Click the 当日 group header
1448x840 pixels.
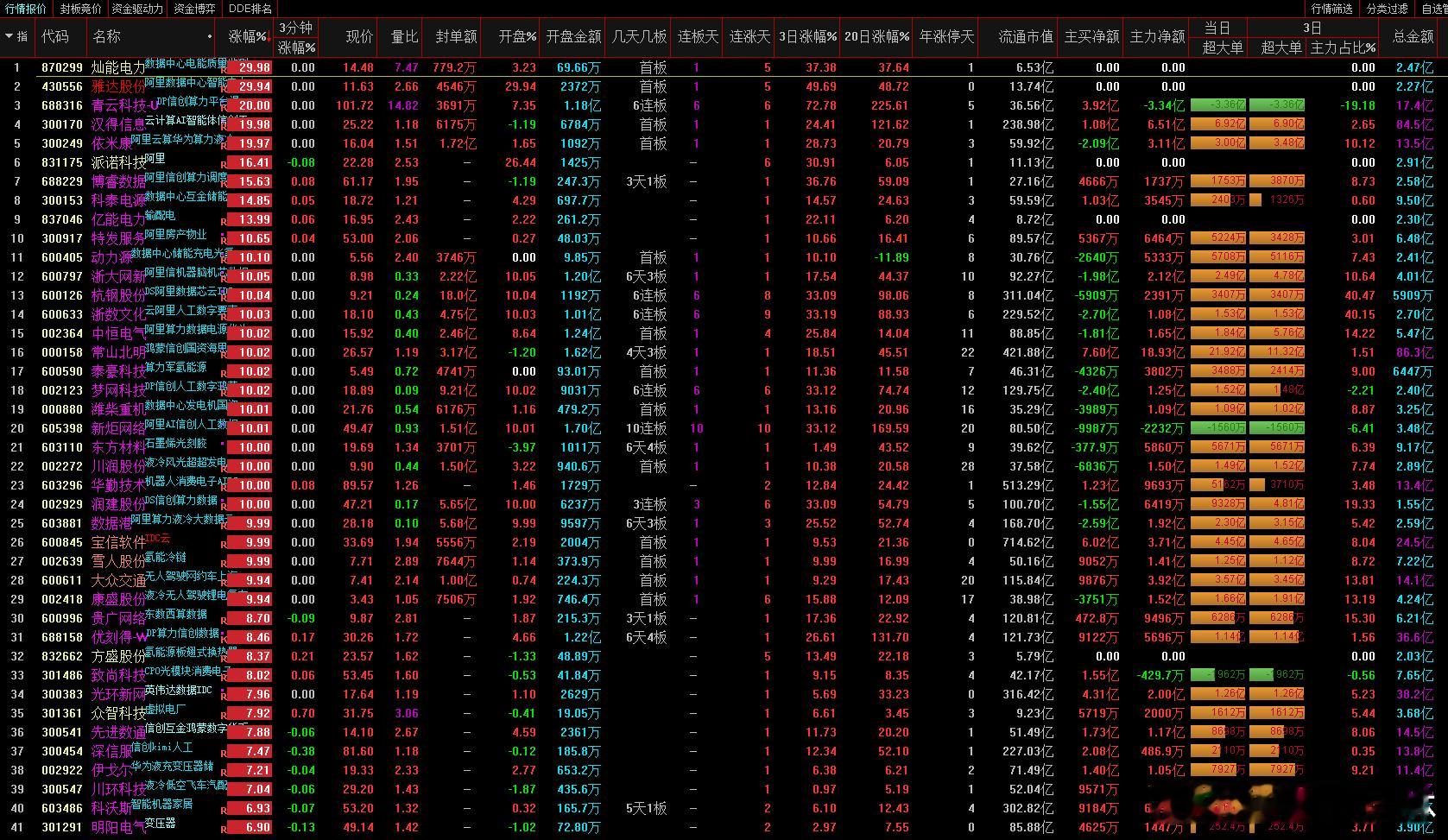(x=1217, y=28)
